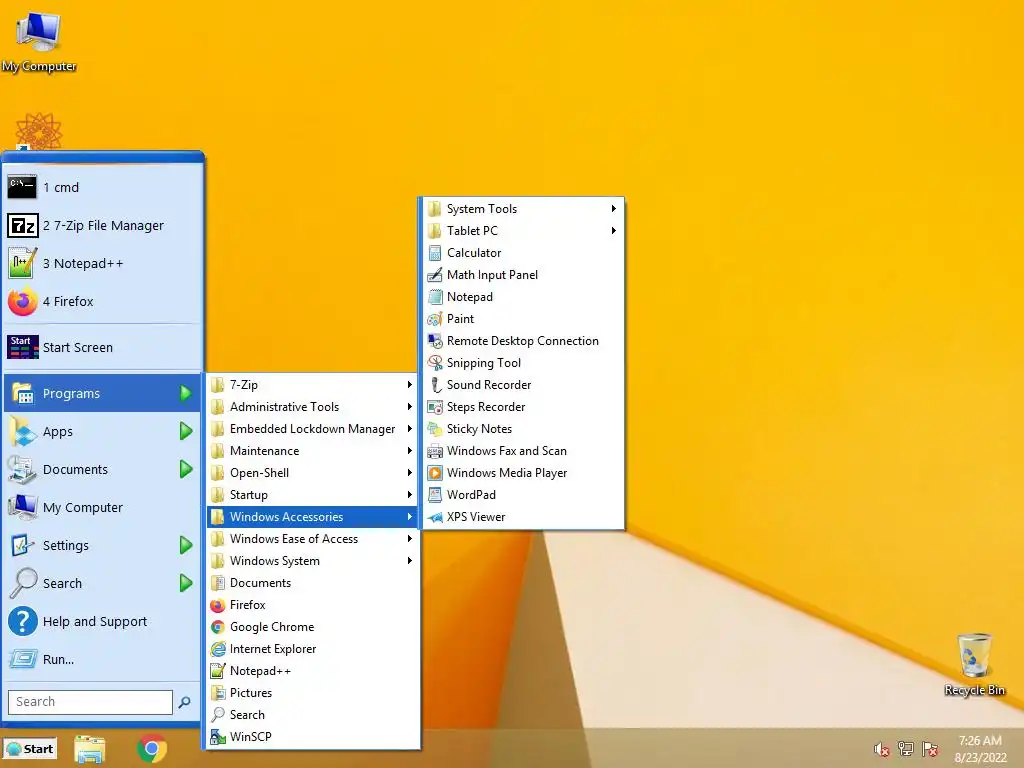
Task: Launch Snipping Tool
Action: click(x=522, y=362)
